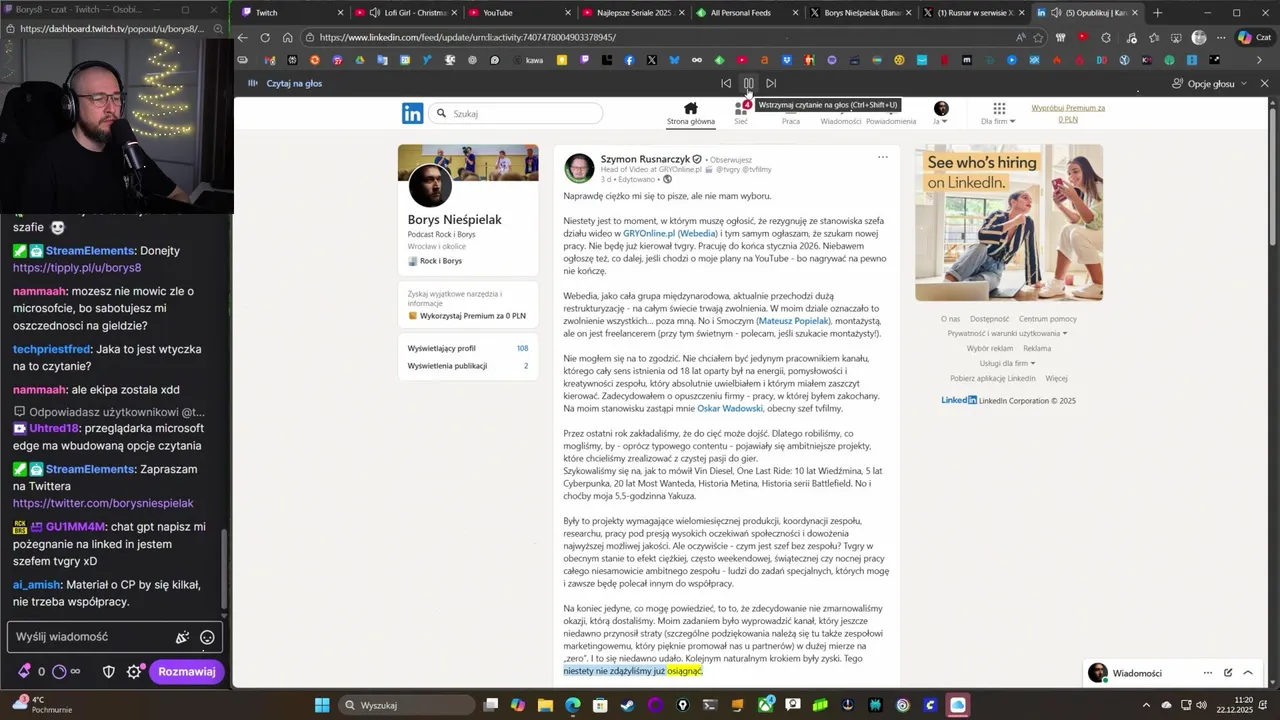The image size is (1280, 720).
Task: Open Windows Start menu
Action: pyautogui.click(x=322, y=705)
